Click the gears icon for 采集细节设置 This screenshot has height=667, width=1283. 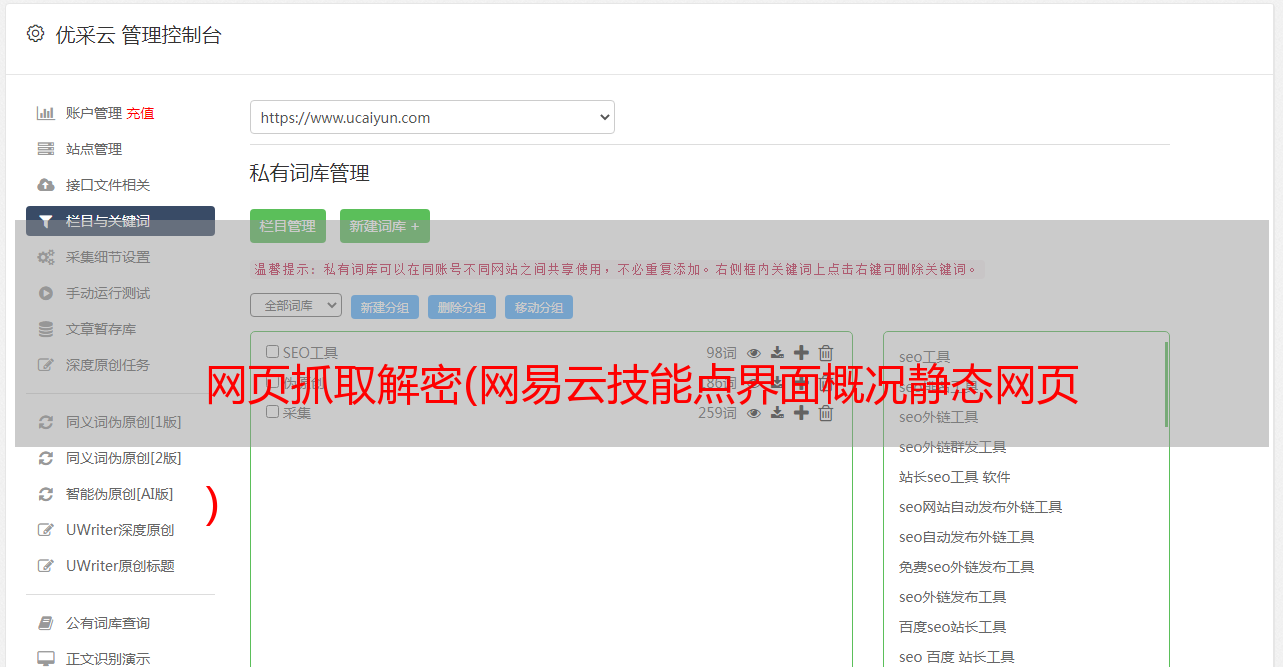point(45,257)
